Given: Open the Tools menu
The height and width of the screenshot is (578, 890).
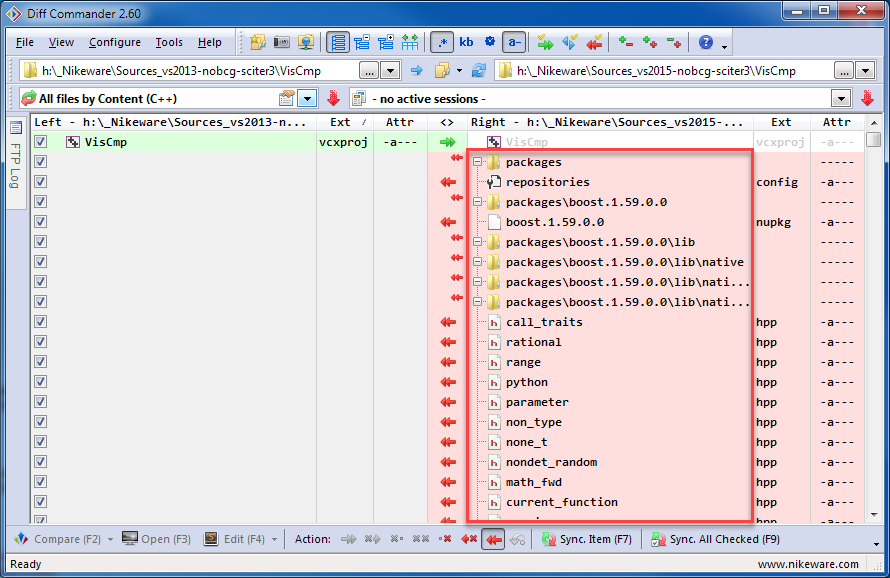Looking at the screenshot, I should click(169, 42).
